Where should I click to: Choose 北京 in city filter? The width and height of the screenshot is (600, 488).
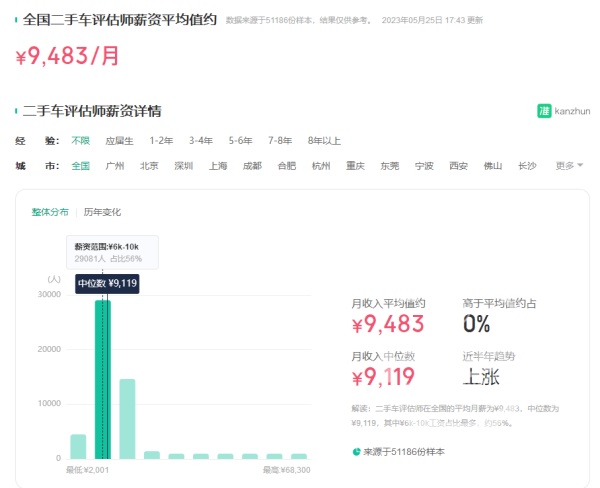coord(149,166)
